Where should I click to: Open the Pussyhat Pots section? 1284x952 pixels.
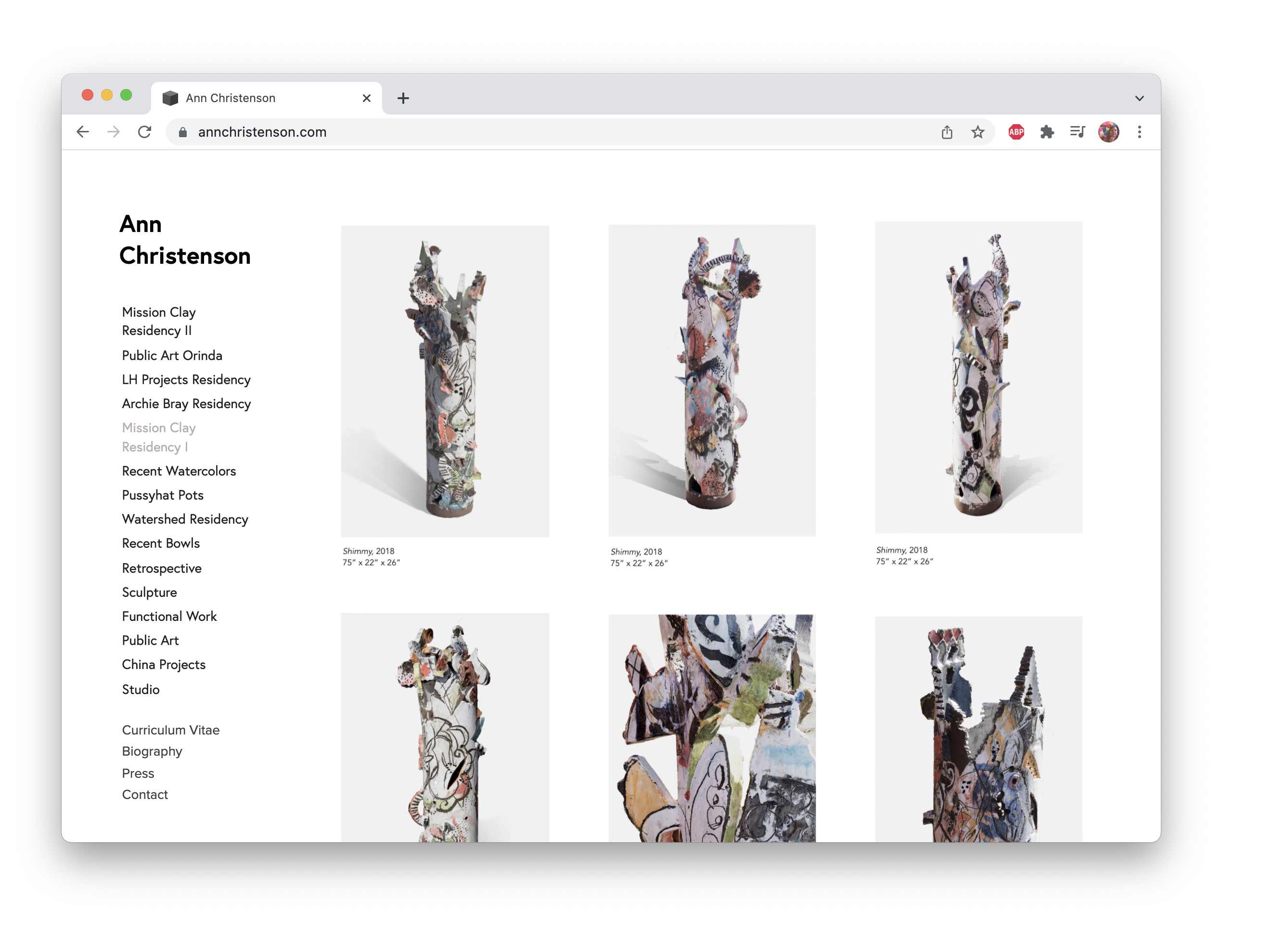pos(163,496)
